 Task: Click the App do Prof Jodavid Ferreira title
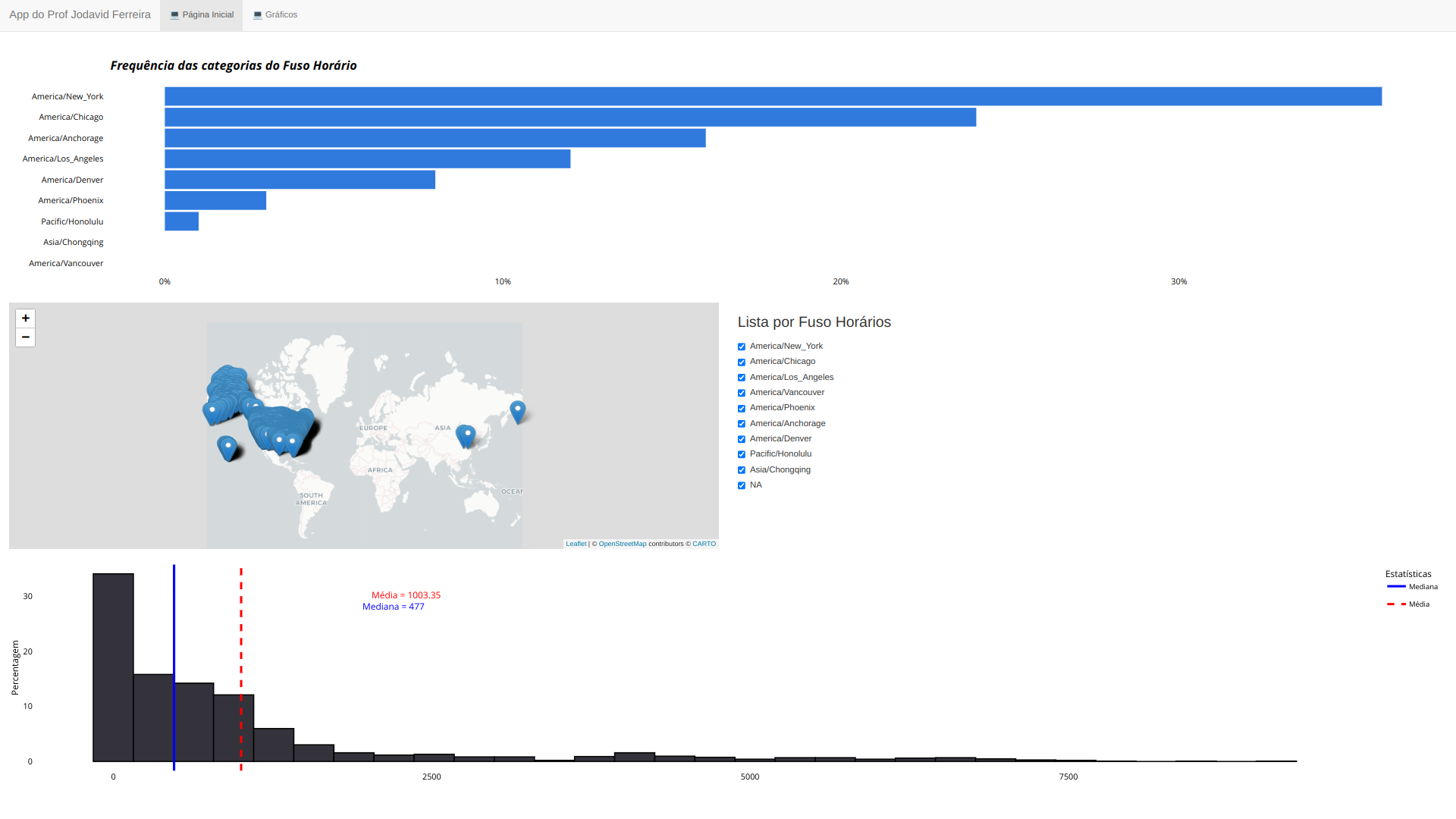(80, 15)
